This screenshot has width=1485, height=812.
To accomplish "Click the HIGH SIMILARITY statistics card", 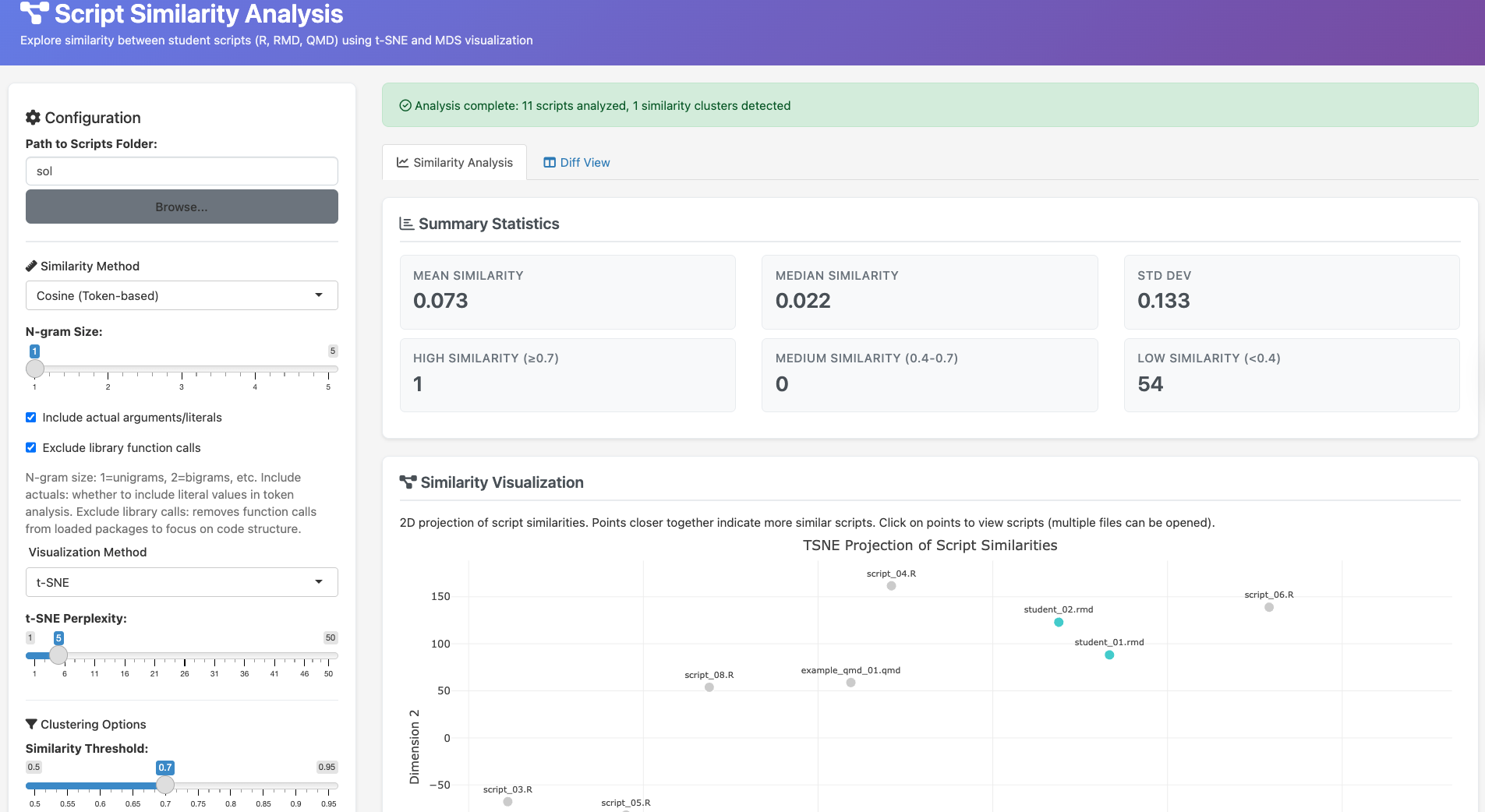I will pos(567,375).
